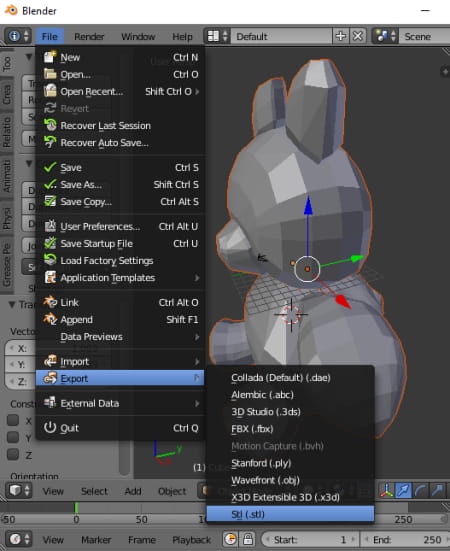The image size is (450, 551).
Task: Click Load Factory Settings entry
Action: [120, 260]
